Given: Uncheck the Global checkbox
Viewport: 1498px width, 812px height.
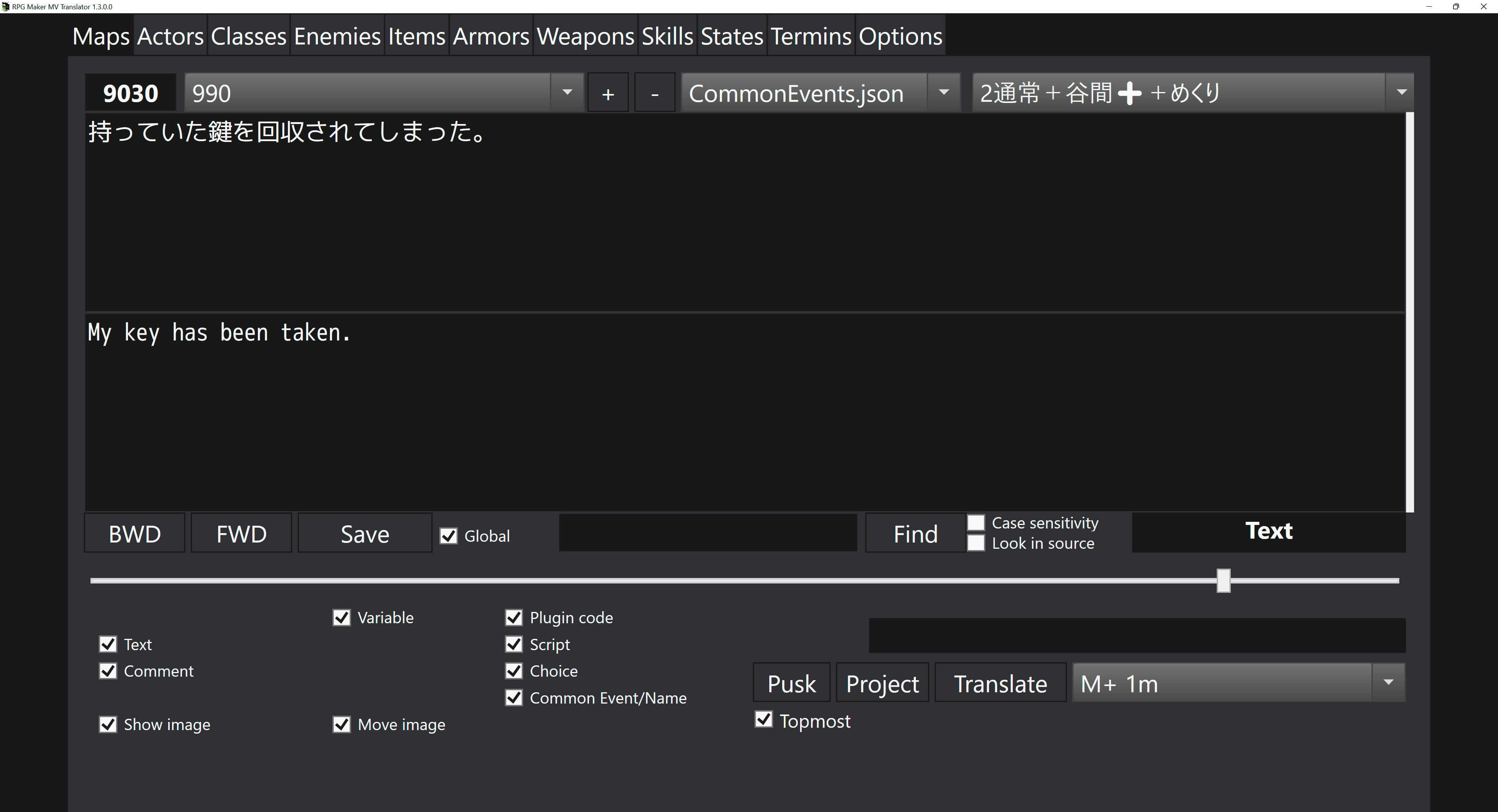Looking at the screenshot, I should pyautogui.click(x=448, y=535).
